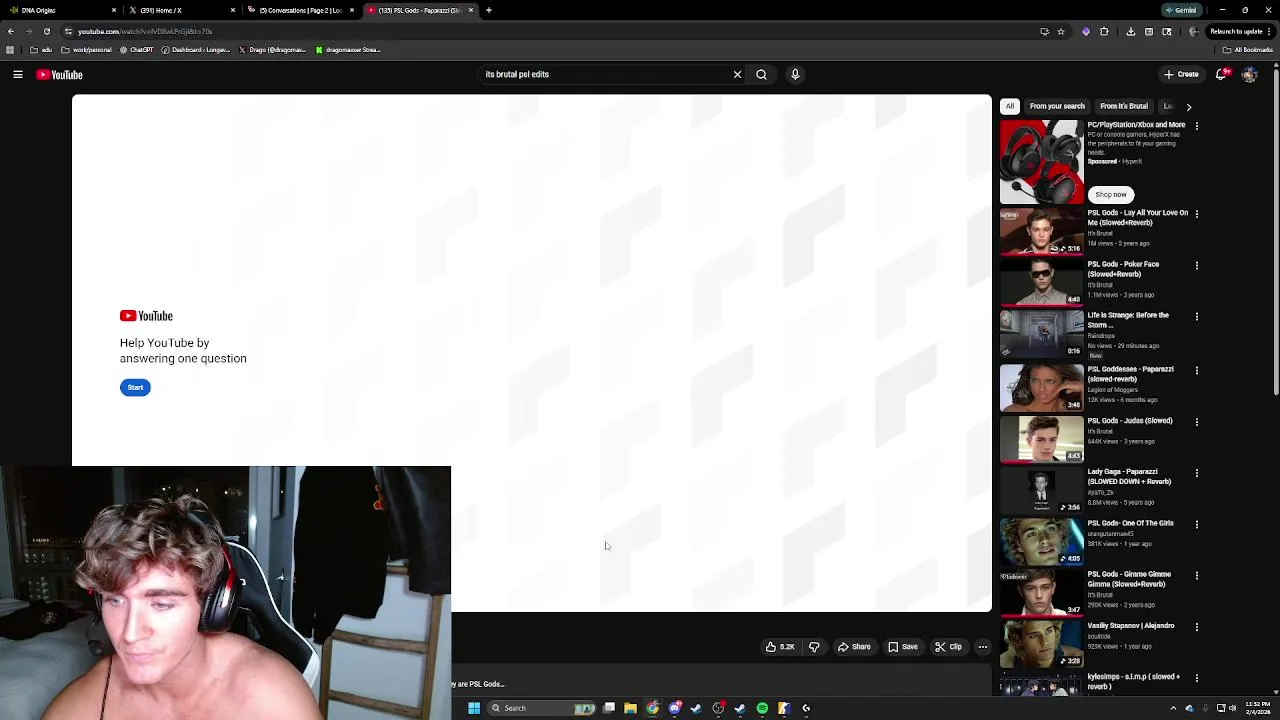Show more filter chips with right arrow
This screenshot has width=1280, height=720.
click(x=1188, y=106)
